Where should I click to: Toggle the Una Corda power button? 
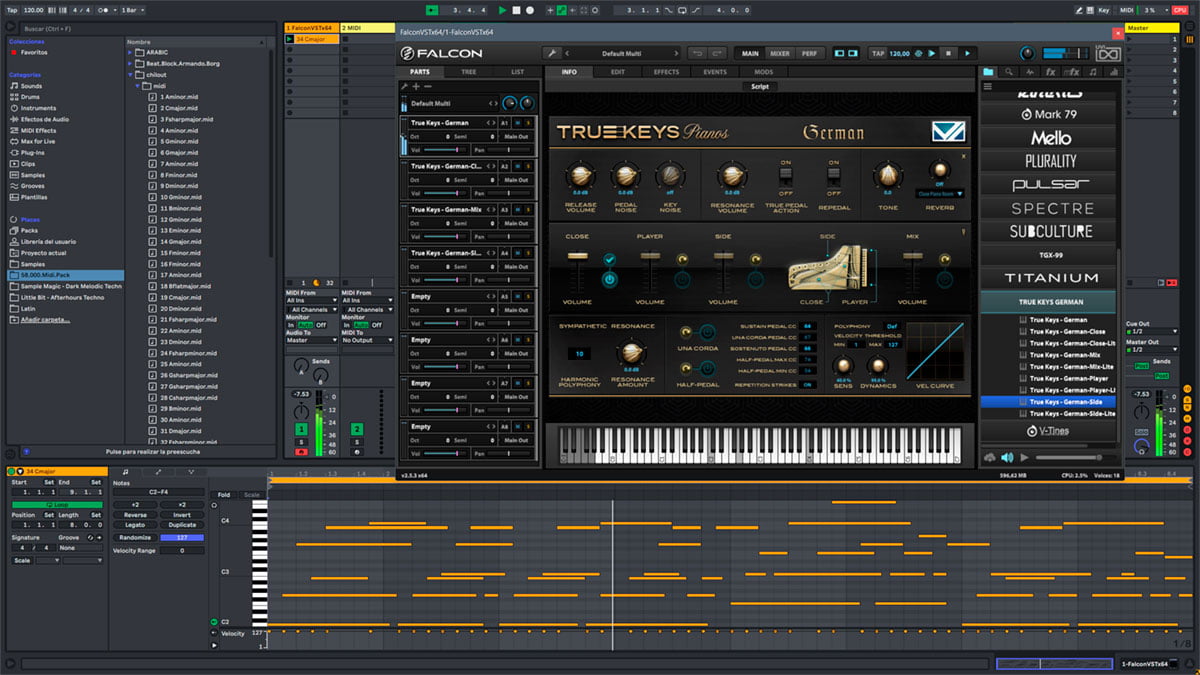pyautogui.click(x=708, y=332)
